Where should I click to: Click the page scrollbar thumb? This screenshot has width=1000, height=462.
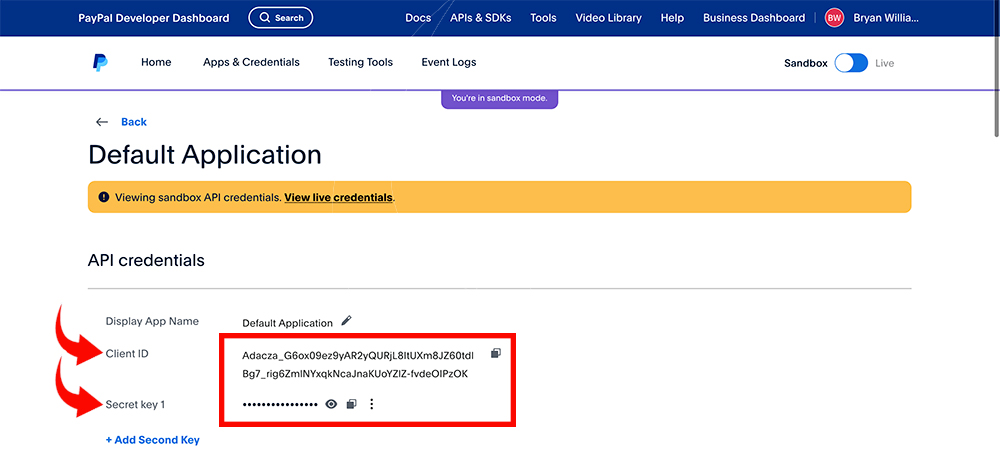(997, 69)
